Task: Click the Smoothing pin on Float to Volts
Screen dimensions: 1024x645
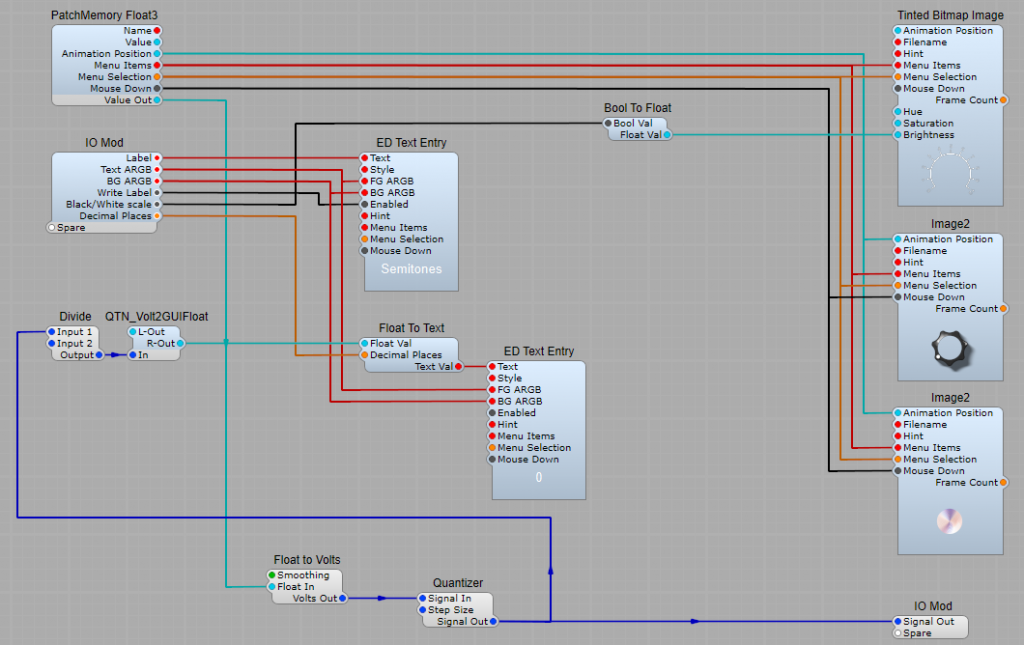Action: [x=271, y=575]
